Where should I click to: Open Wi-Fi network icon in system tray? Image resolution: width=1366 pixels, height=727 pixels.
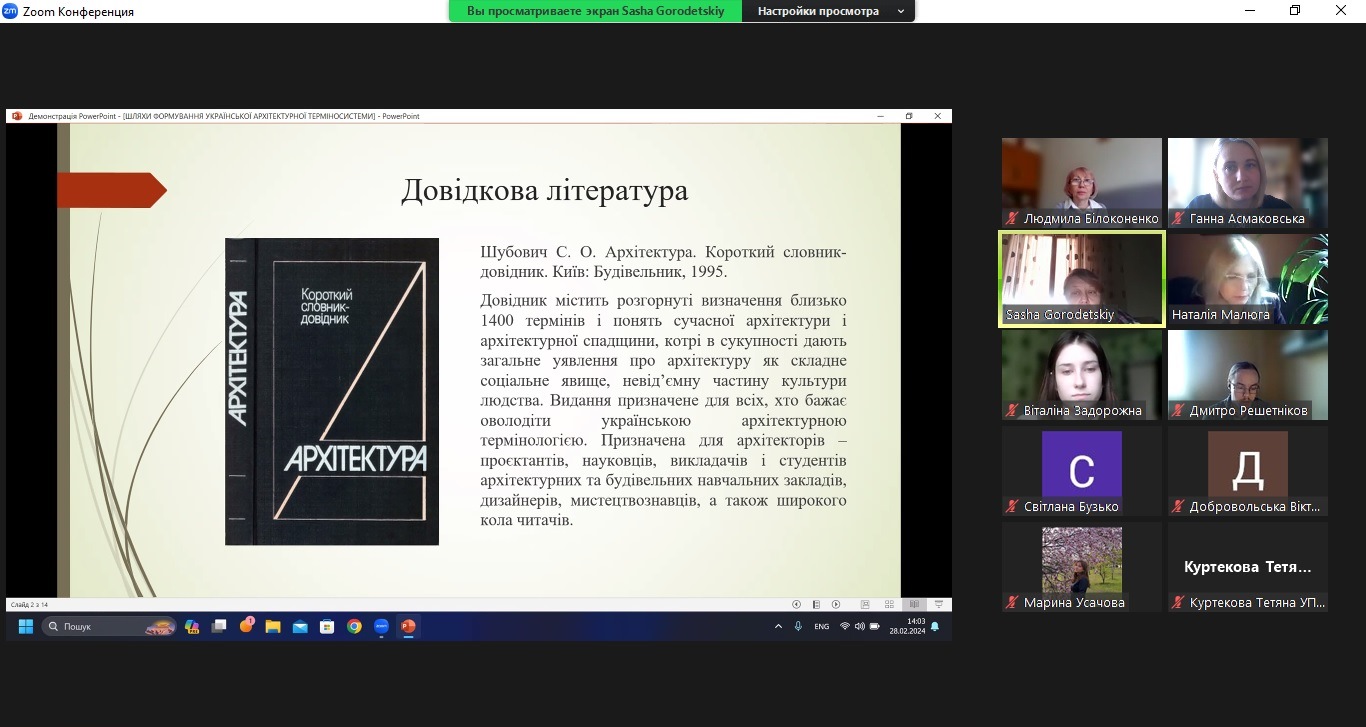(x=845, y=627)
